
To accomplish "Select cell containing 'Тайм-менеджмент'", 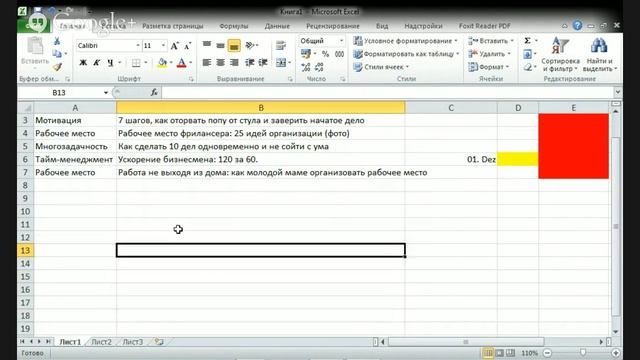I will coord(74,160).
